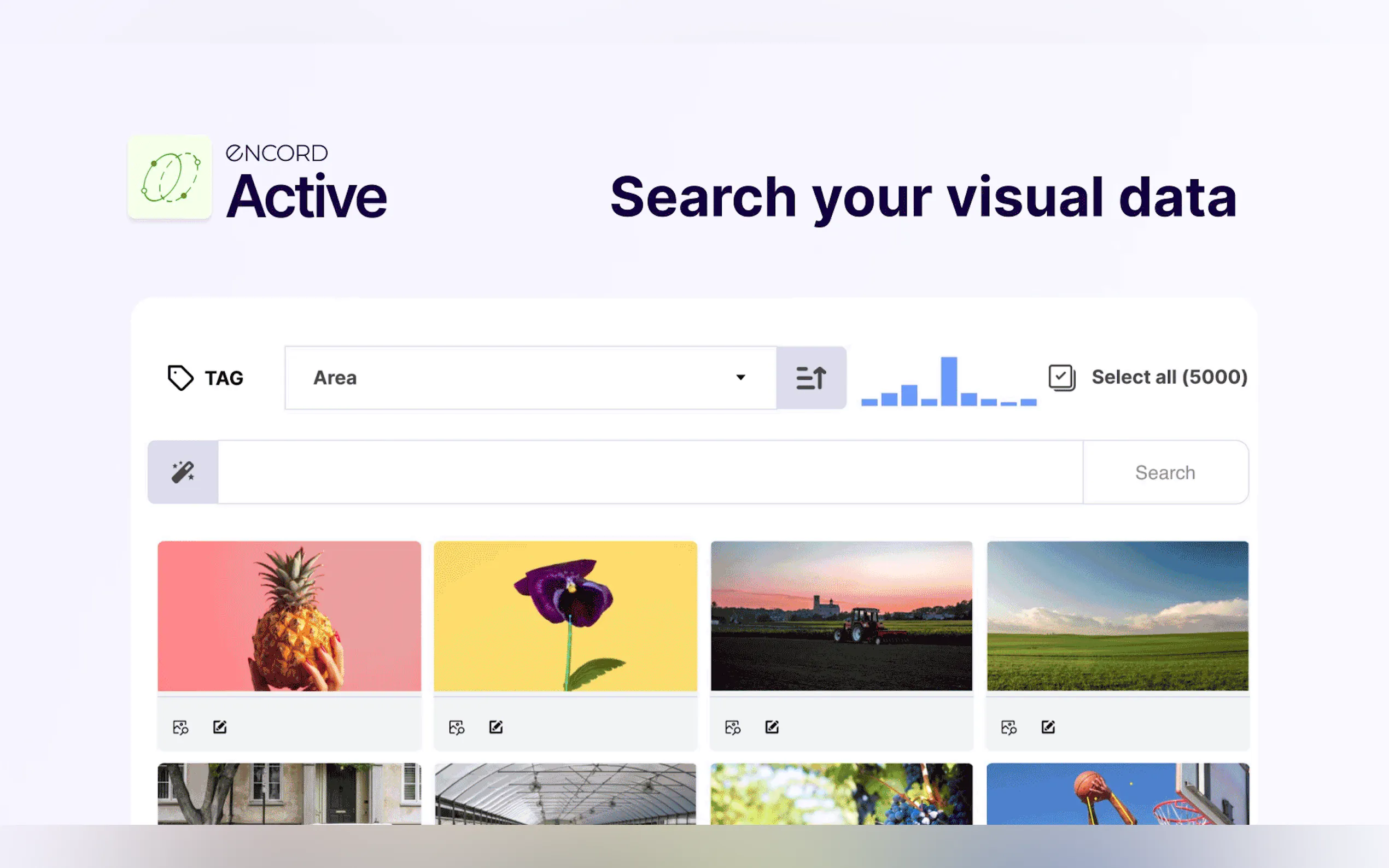
Task: Click similar-image search icon under pineapple photo
Action: (x=180, y=728)
